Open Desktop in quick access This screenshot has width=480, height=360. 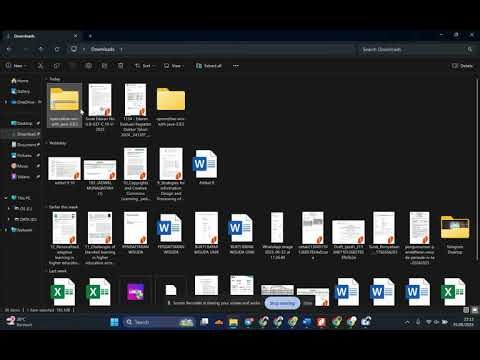(x=22, y=123)
